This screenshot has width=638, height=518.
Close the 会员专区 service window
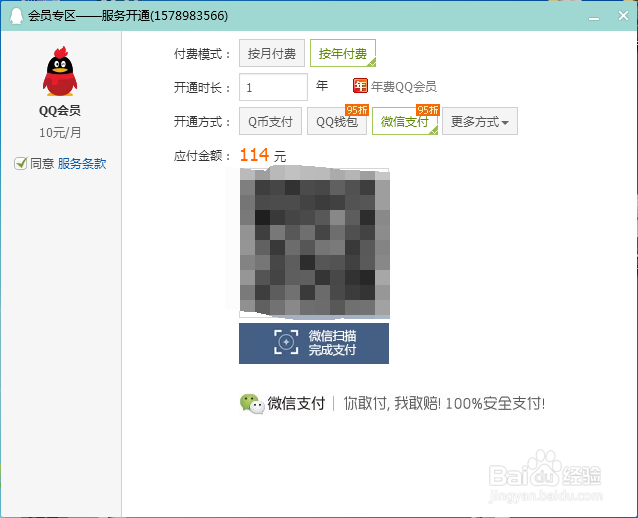[x=623, y=16]
